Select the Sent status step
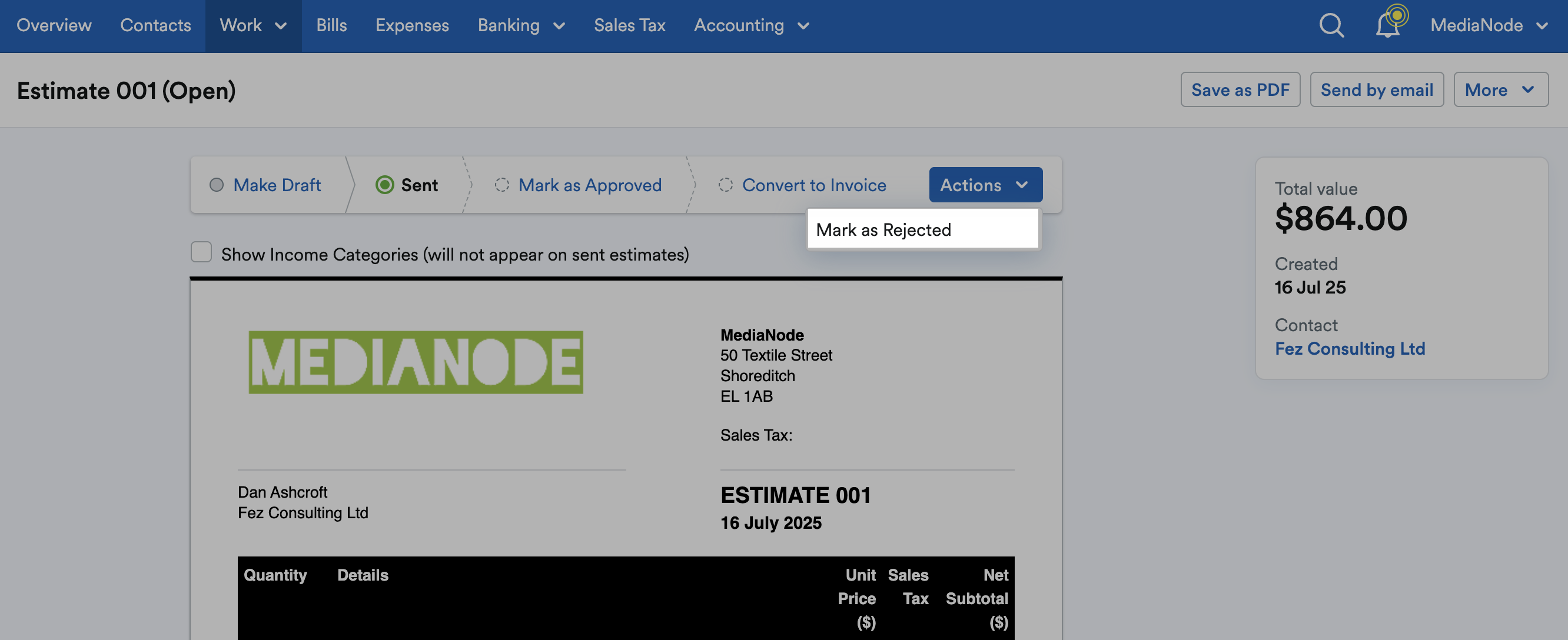1568x640 pixels. (x=407, y=185)
